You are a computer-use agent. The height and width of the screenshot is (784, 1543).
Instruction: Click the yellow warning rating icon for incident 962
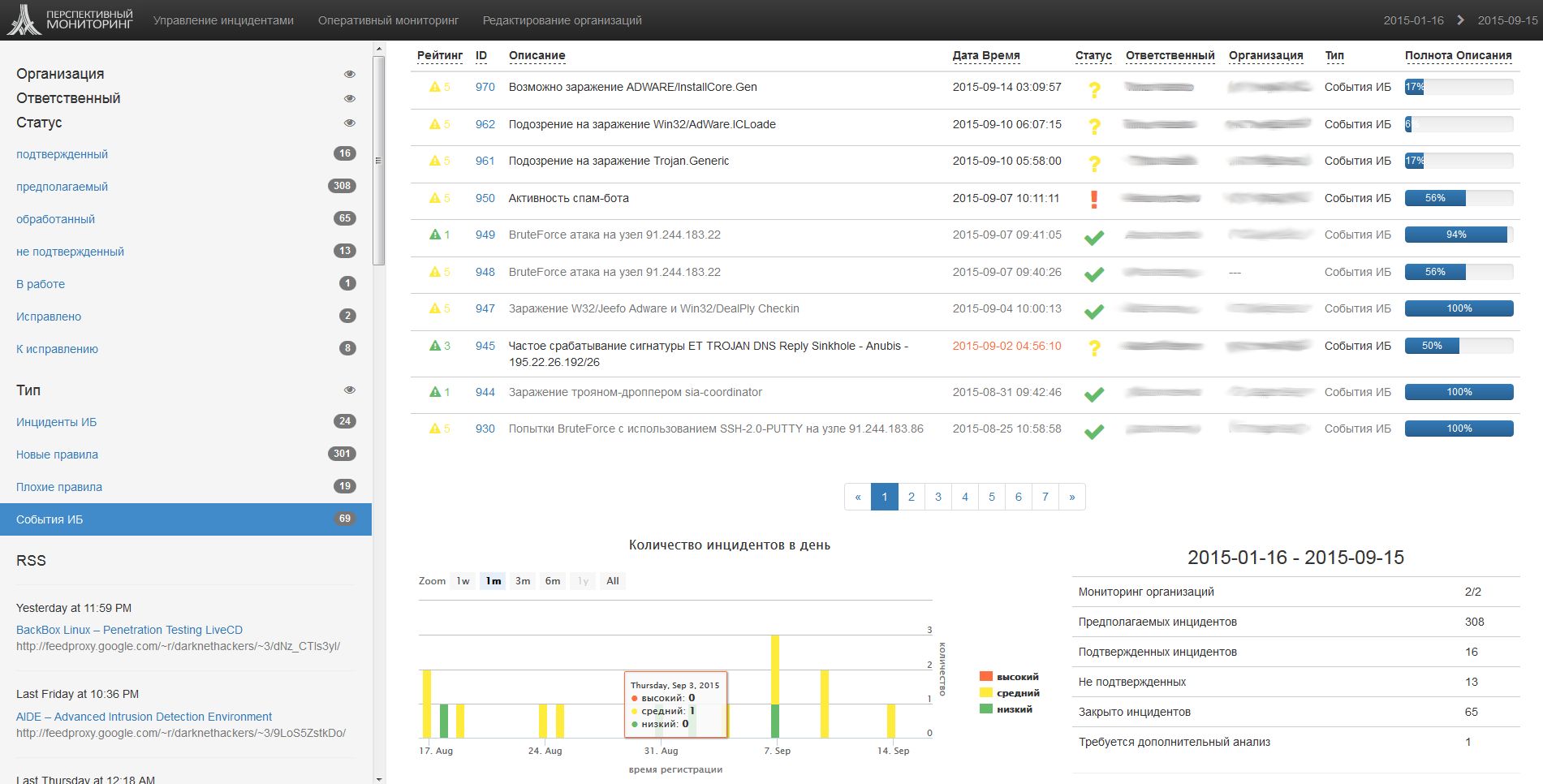pos(434,124)
